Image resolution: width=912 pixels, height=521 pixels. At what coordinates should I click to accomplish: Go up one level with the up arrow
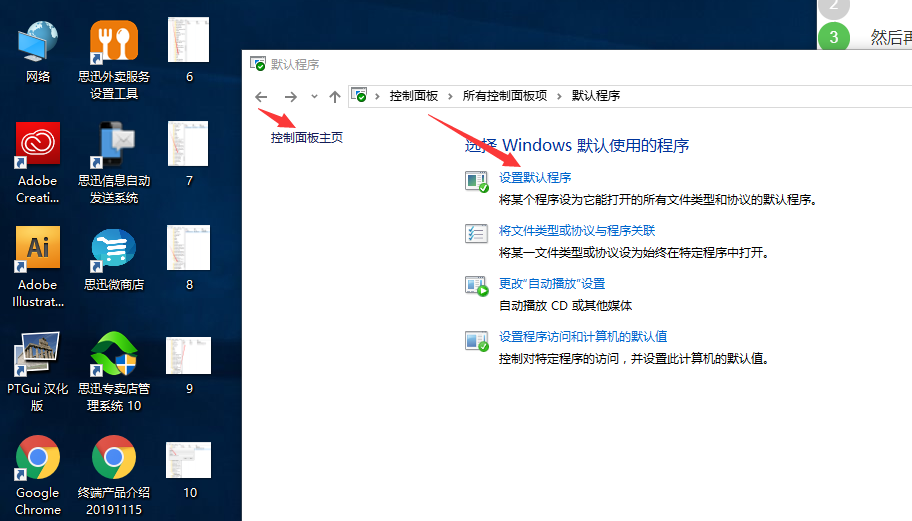pos(334,97)
